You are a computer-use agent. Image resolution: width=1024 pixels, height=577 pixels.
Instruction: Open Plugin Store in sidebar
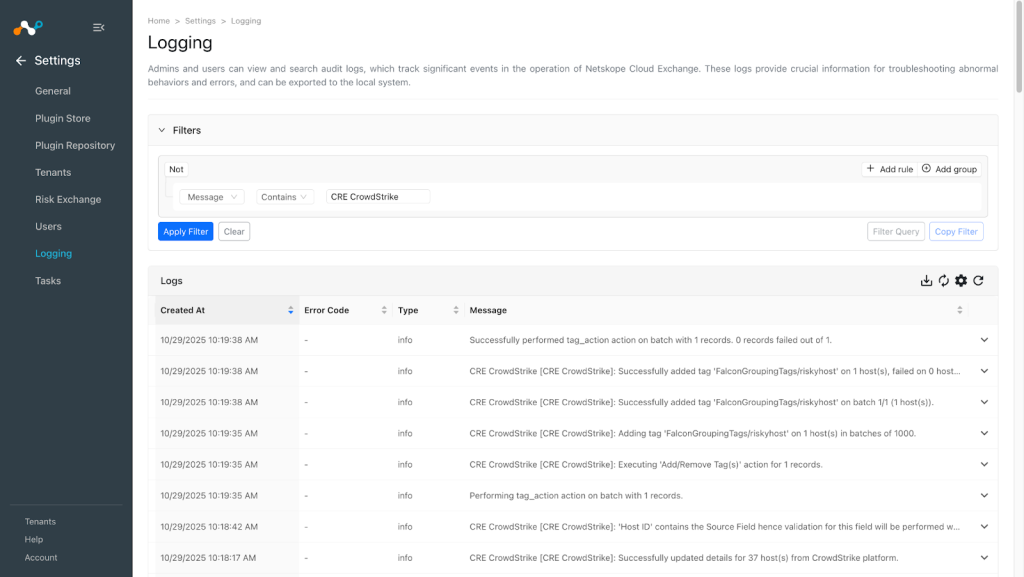63,118
